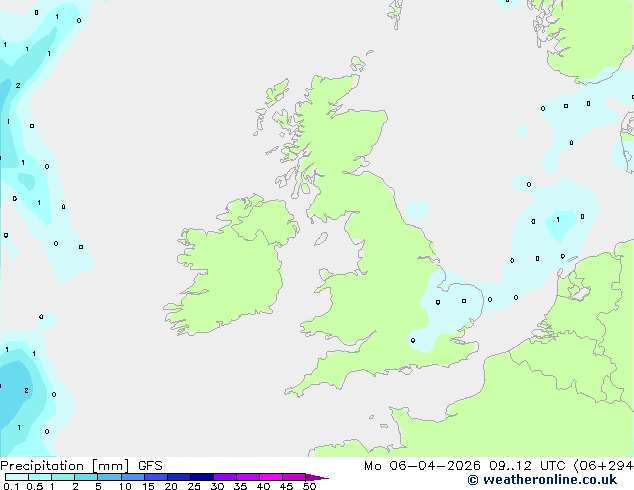Select the 35–40 mm legend color box

click(247, 477)
